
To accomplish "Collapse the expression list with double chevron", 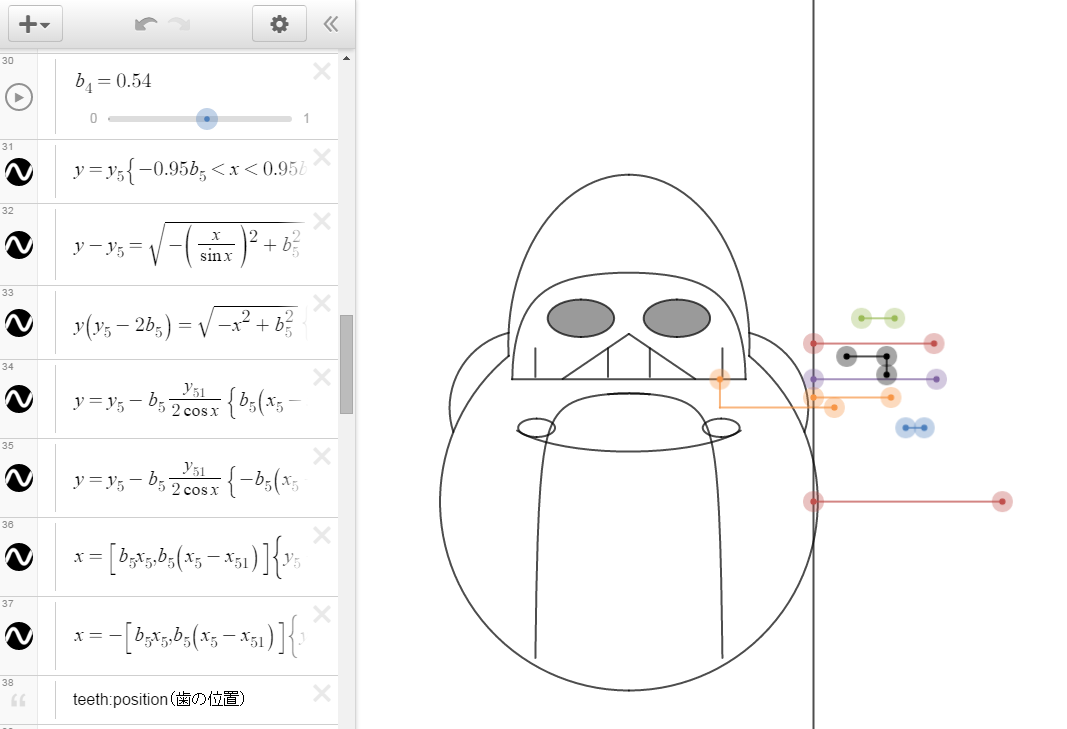I will pos(331,25).
